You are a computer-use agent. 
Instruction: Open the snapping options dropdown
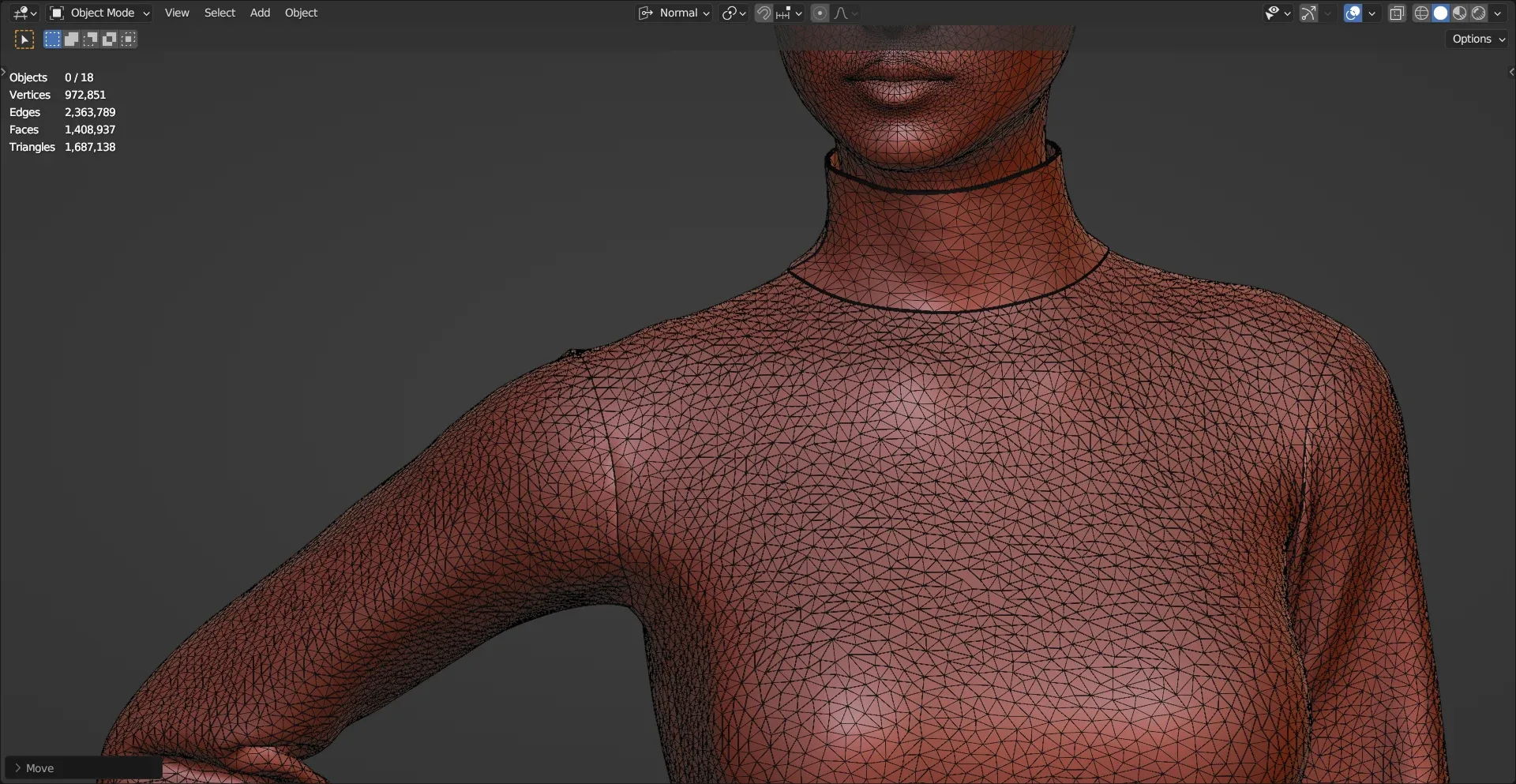pyautogui.click(x=789, y=13)
